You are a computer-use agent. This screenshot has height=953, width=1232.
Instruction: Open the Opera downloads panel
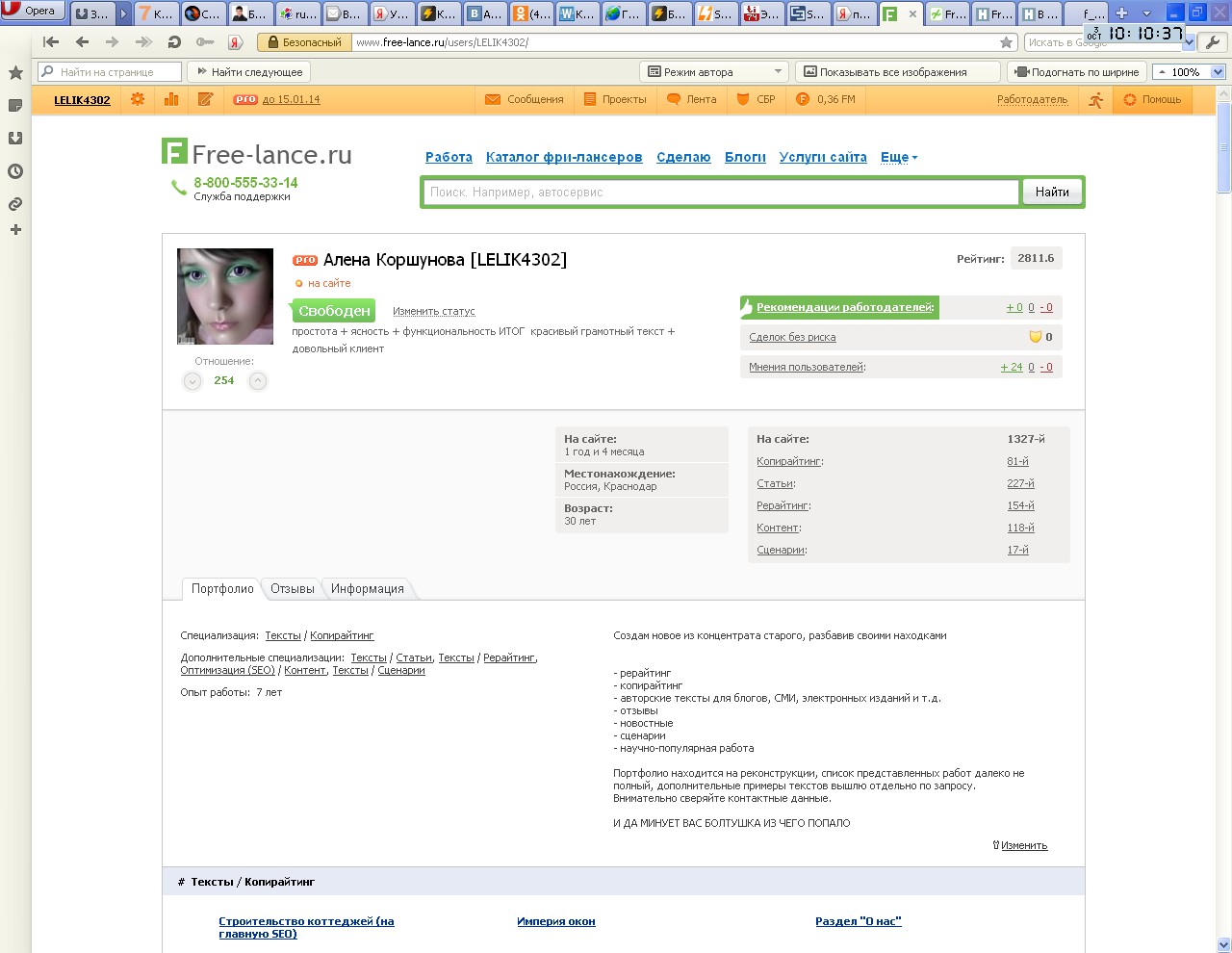pos(15,138)
